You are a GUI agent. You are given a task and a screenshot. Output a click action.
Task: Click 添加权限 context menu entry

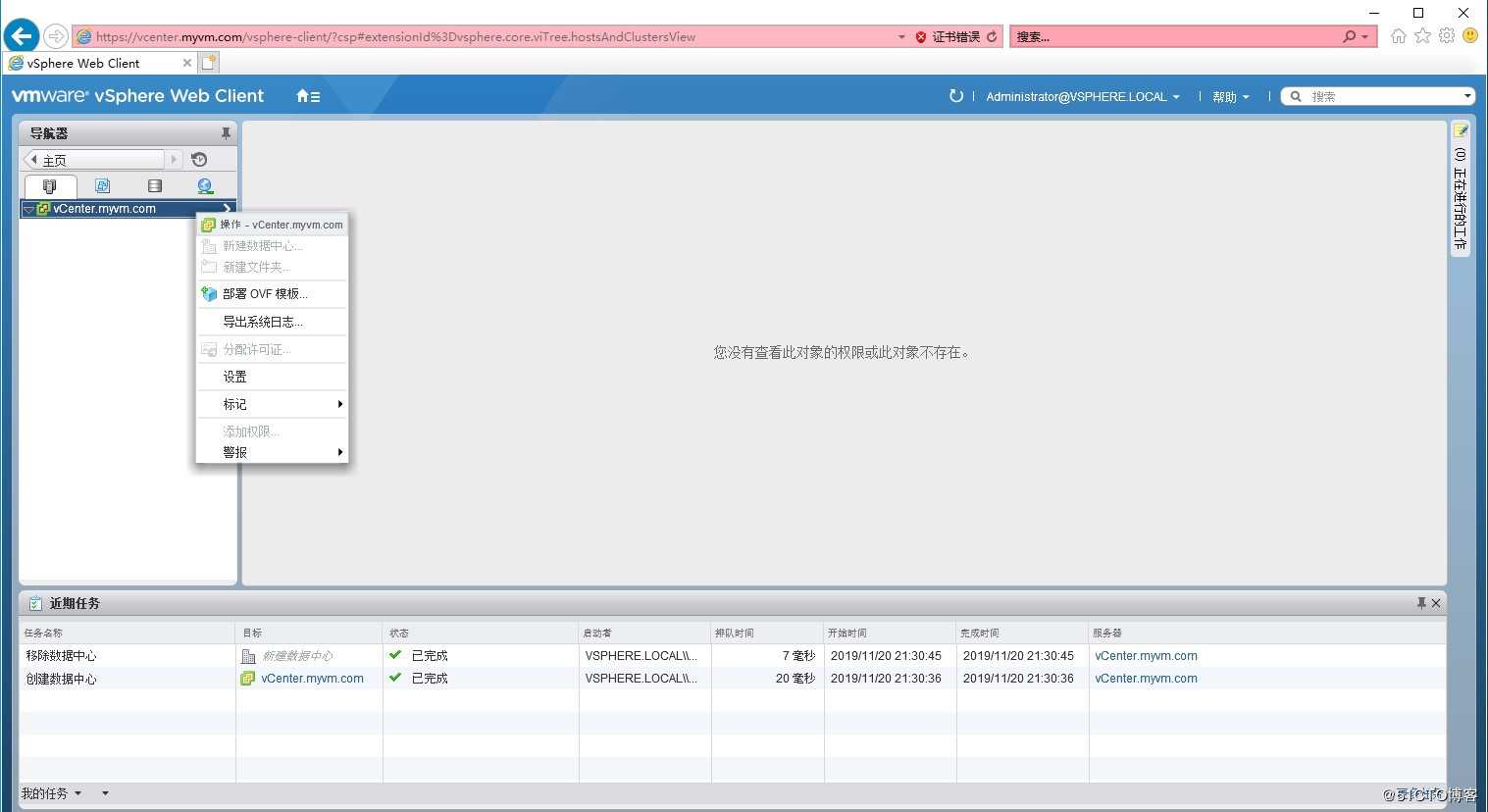click(273, 431)
